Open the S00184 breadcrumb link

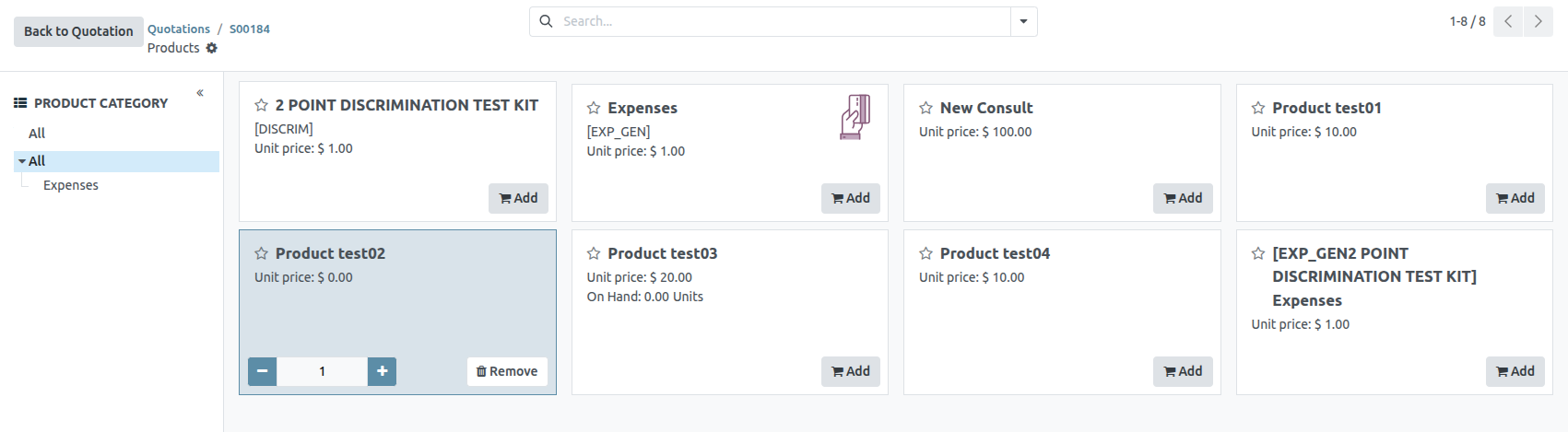click(250, 29)
